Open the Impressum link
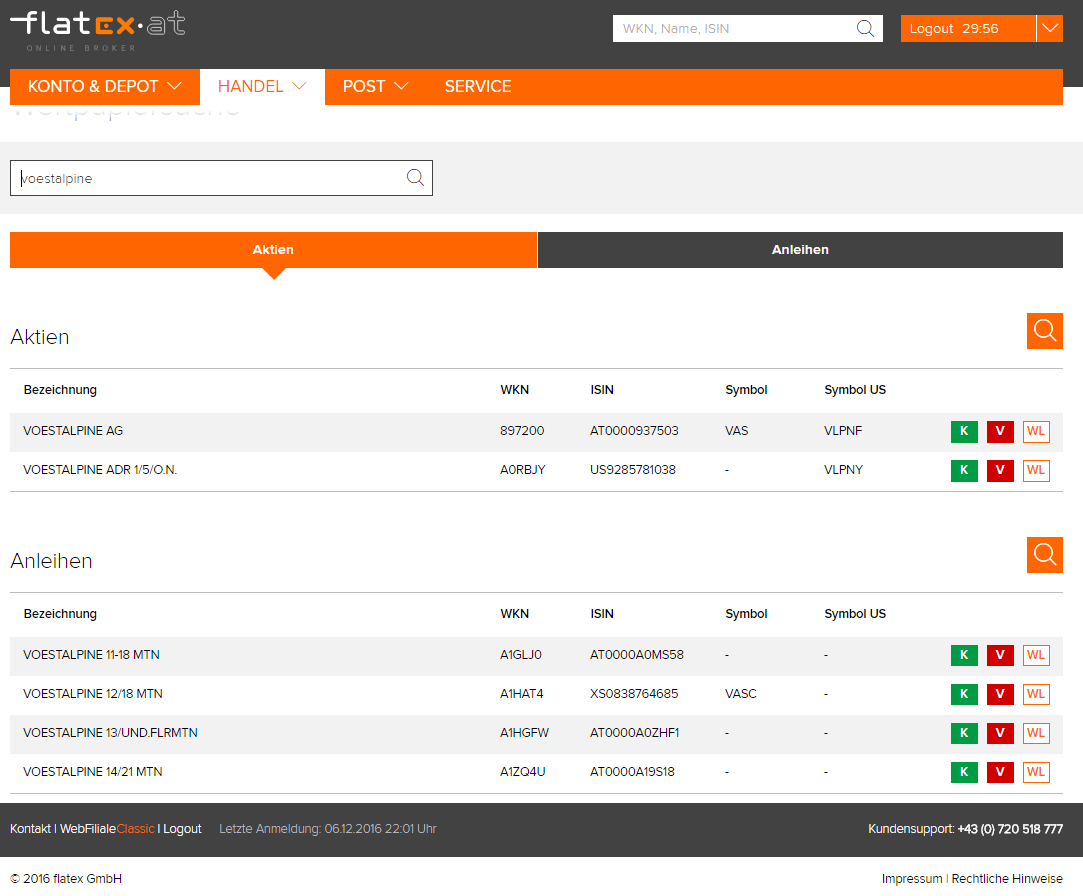 pos(912,879)
